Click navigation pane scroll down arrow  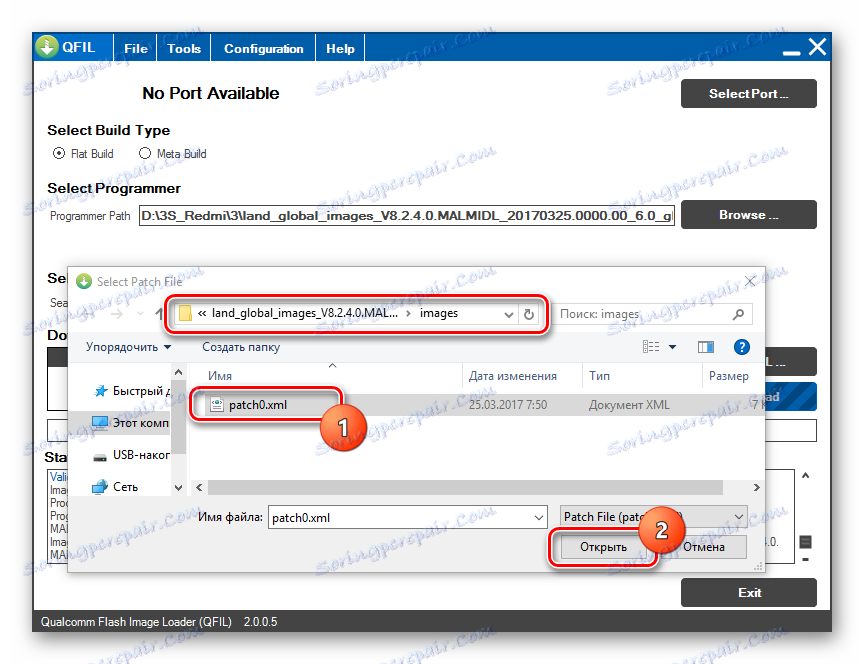click(179, 488)
